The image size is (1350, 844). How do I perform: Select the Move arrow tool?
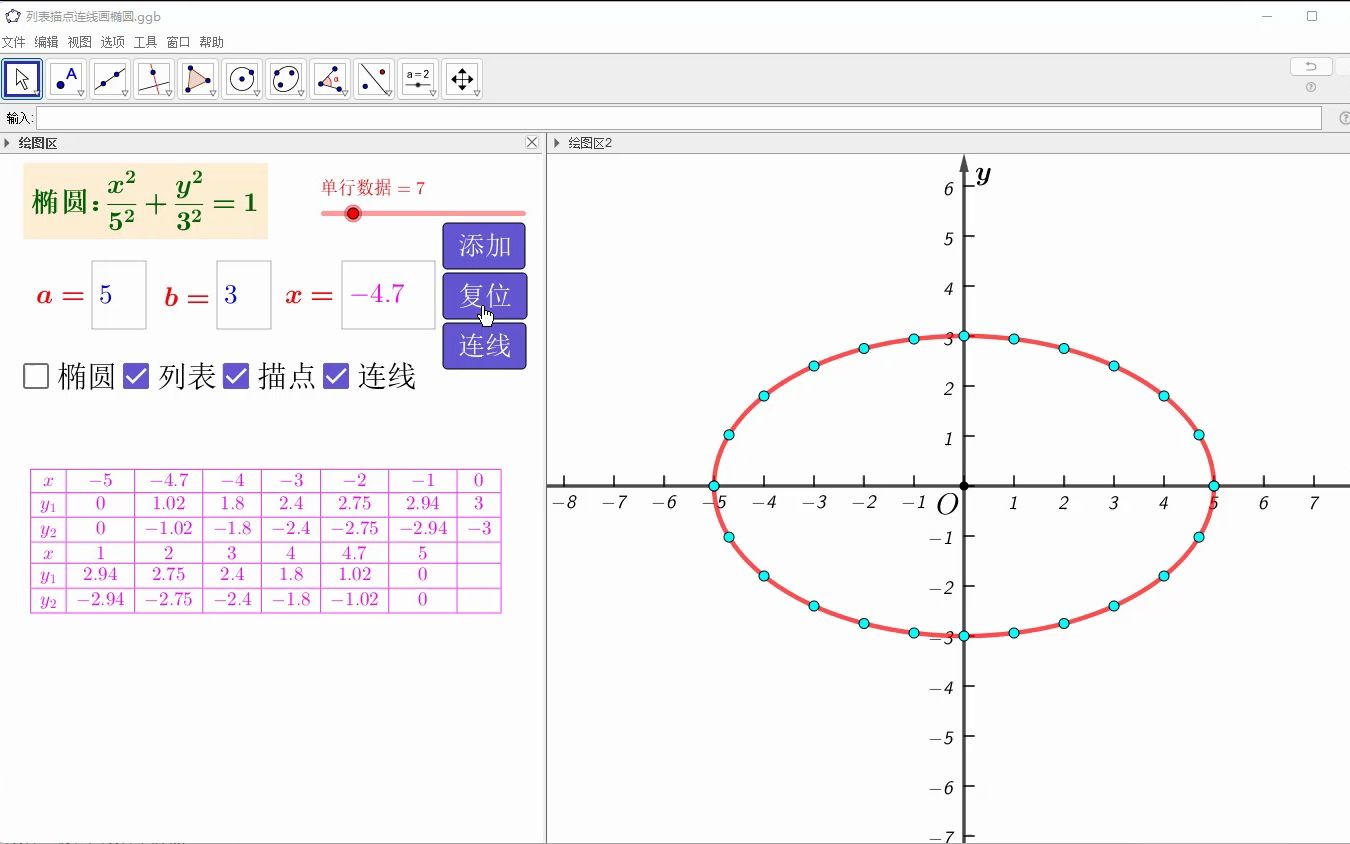pyautogui.click(x=22, y=79)
